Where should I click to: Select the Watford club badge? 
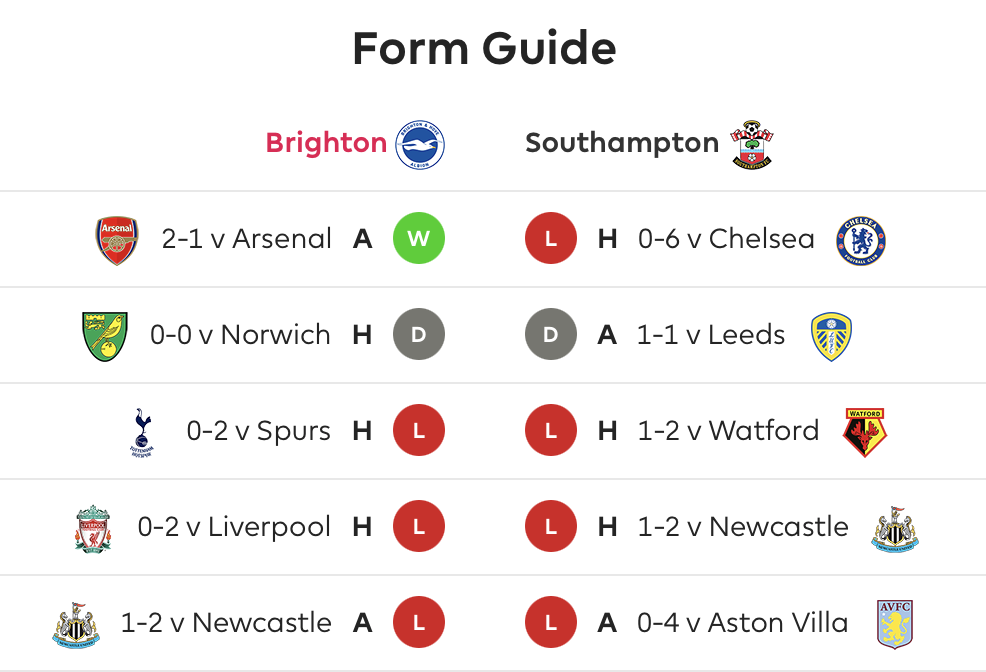point(865,432)
